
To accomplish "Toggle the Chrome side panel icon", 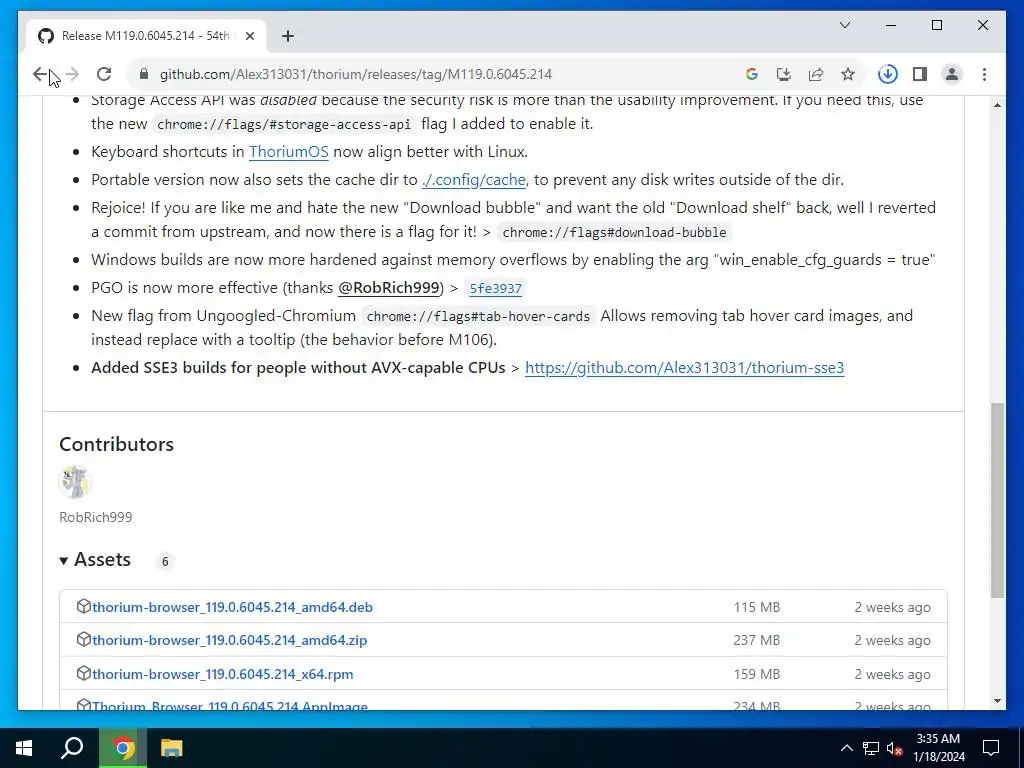I will (x=920, y=74).
